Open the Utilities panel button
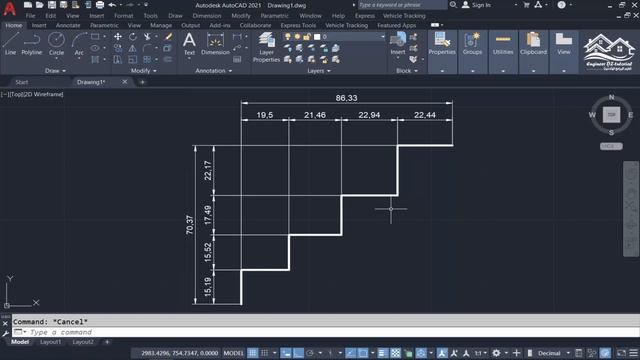The width and height of the screenshot is (640, 360). coord(503,52)
